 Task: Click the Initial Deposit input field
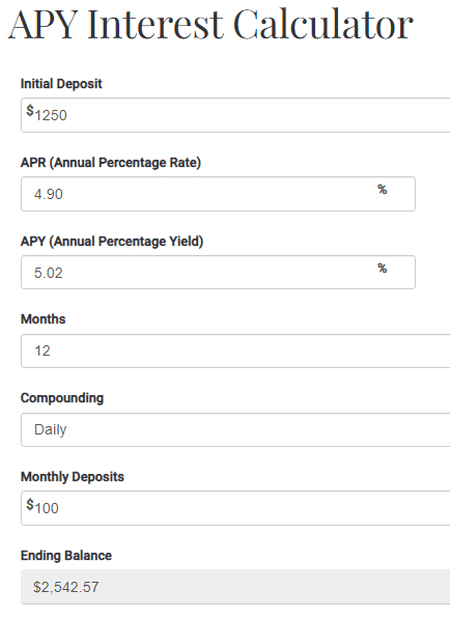click(x=236, y=115)
